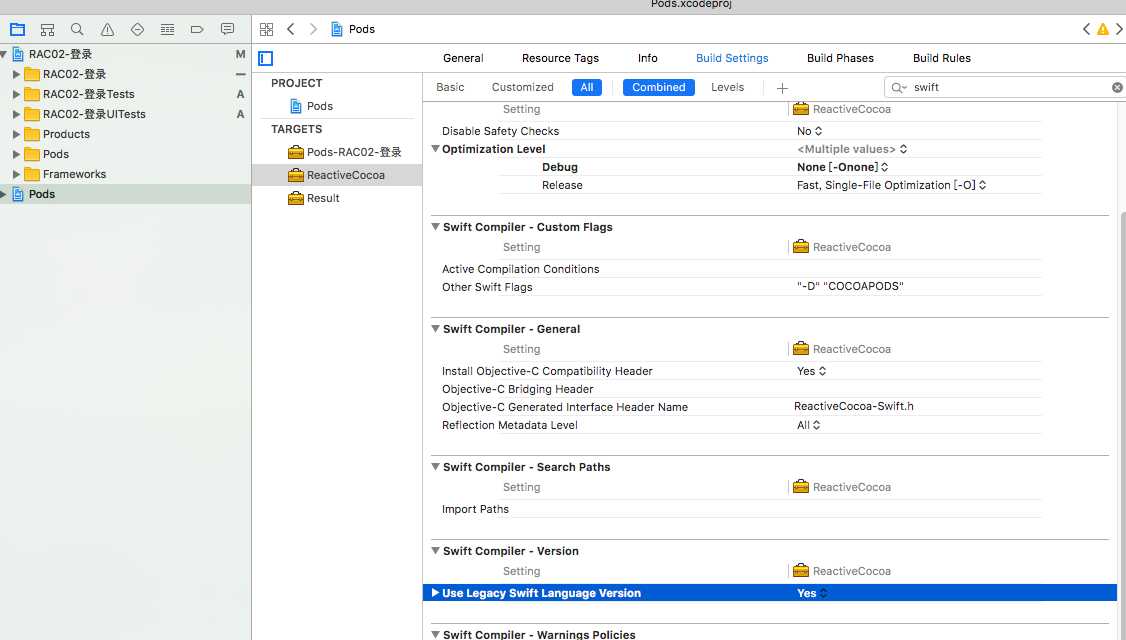The width and height of the screenshot is (1126, 640).
Task: Change Disable Safety Checks No value
Action: tap(809, 131)
